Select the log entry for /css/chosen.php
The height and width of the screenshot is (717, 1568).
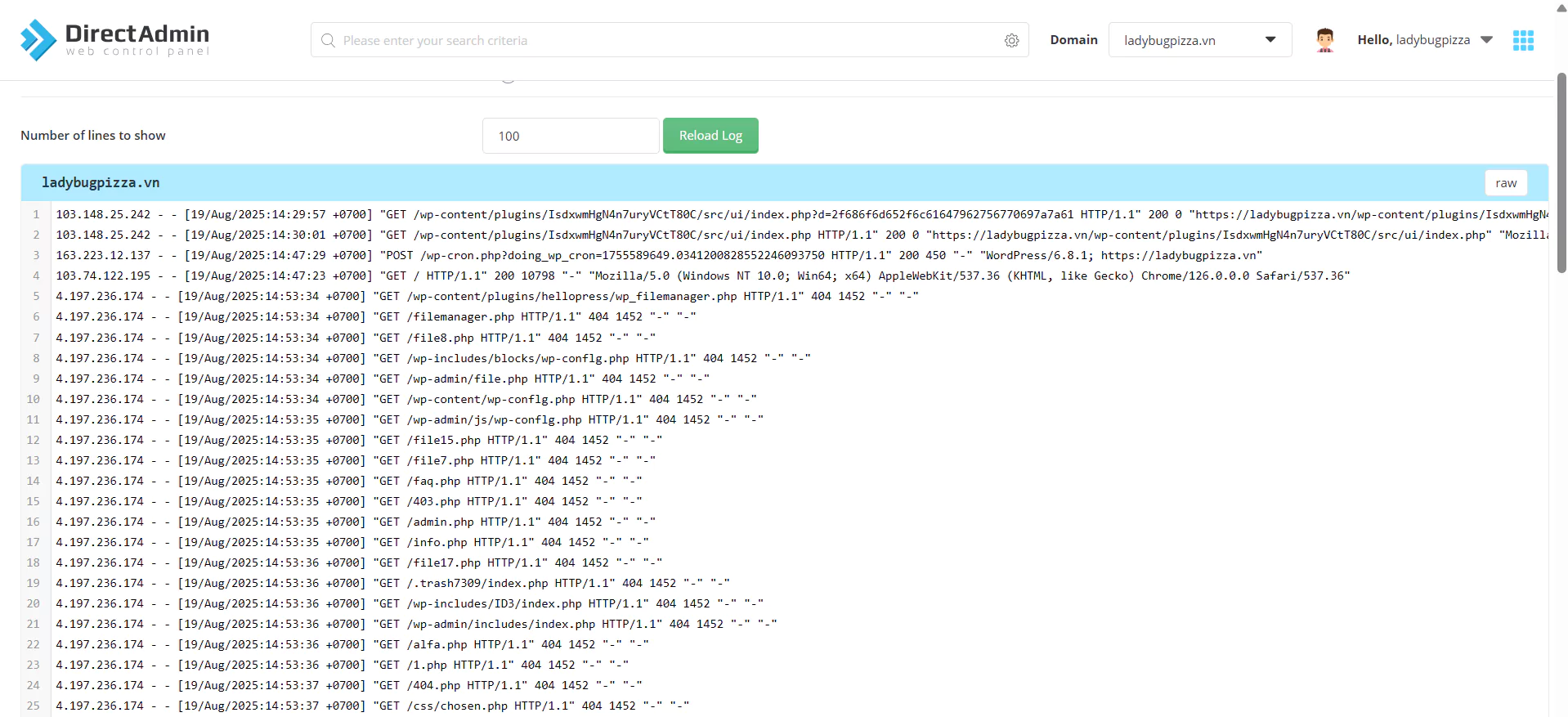[373, 706]
